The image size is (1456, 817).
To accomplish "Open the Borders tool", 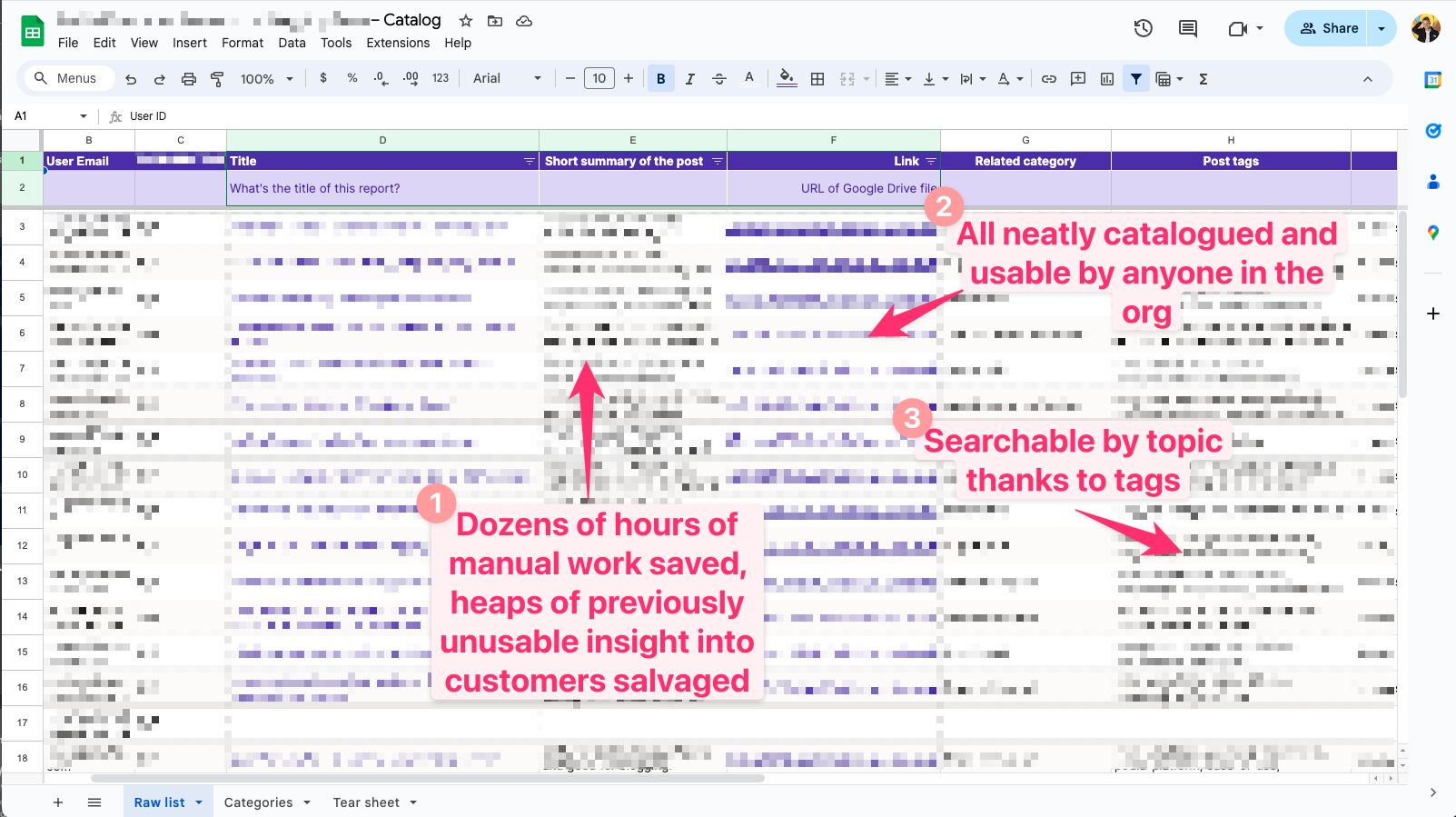I will click(817, 79).
